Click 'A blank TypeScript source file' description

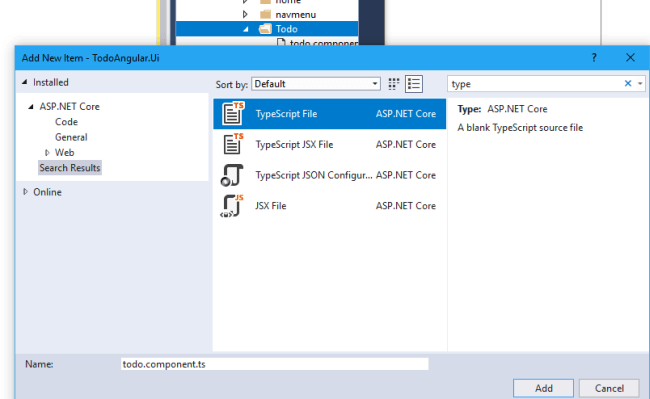(520, 128)
